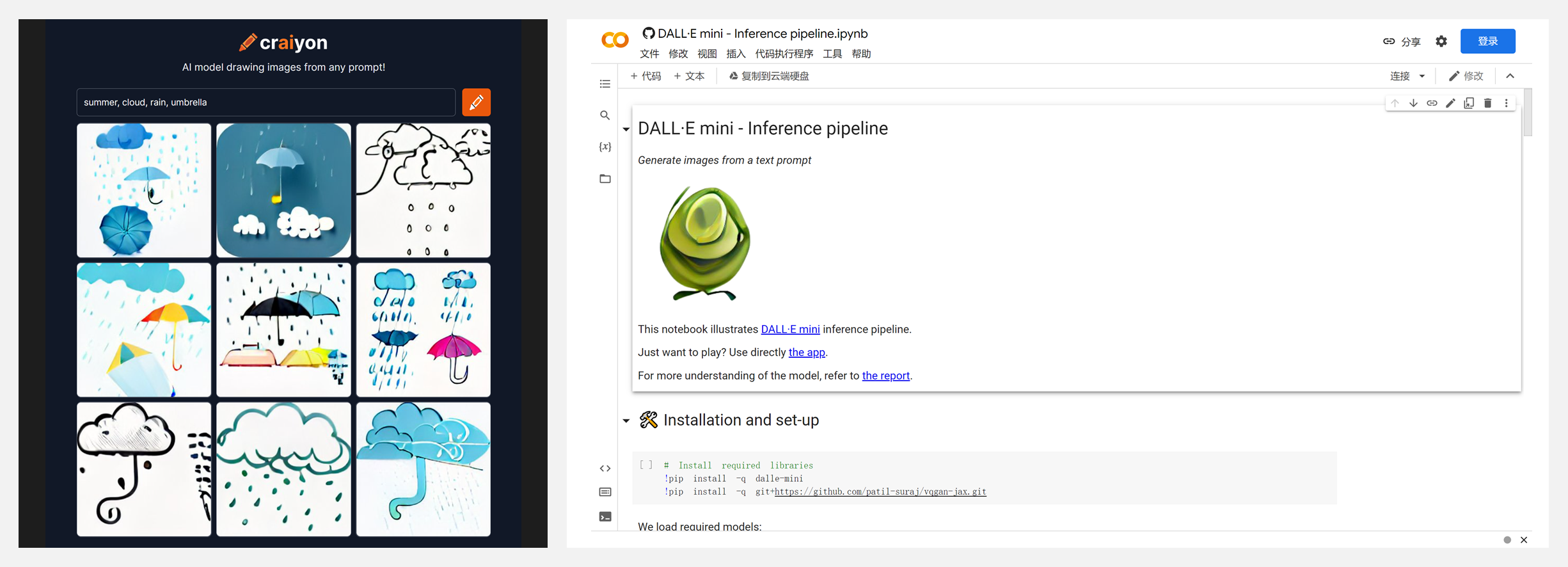Follow the 'the report' hyperlink

(885, 376)
